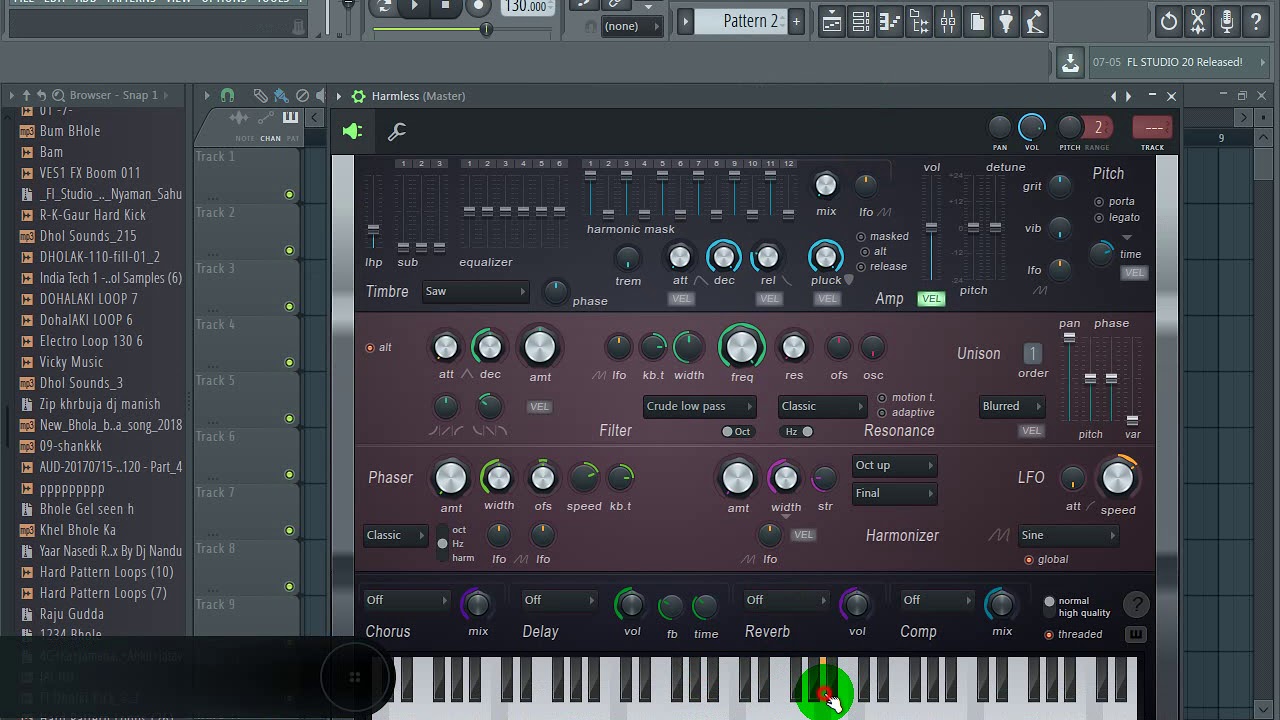Open Harmless plugin wrench settings icon
Image resolution: width=1280 pixels, height=720 pixels.
[x=397, y=131]
